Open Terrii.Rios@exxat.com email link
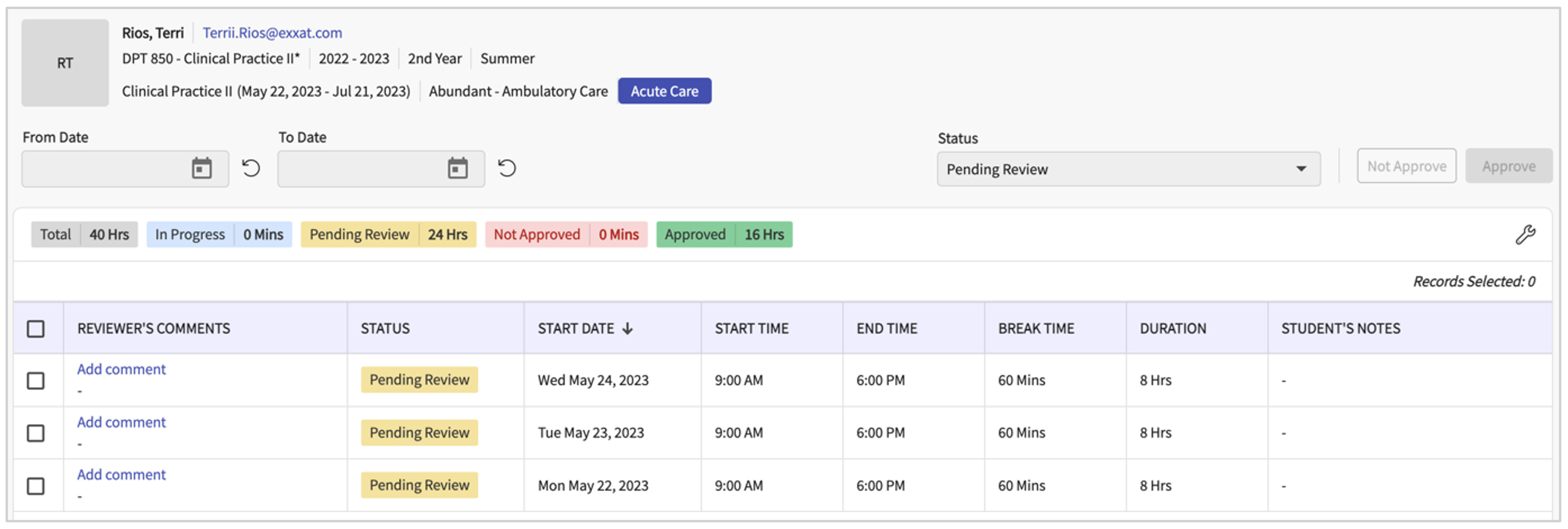Screen dimensions: 1568x529 pos(272,33)
